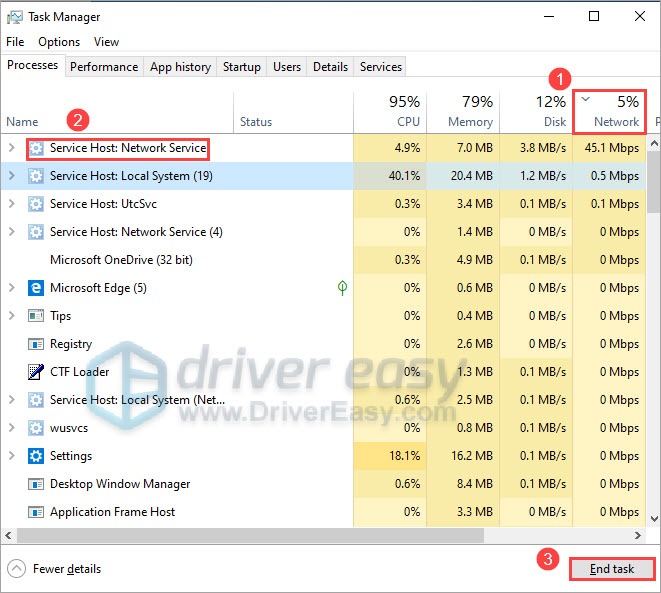Expand the Service Host: Network Service group
Screen dimensions: 661x593
tap(12, 148)
